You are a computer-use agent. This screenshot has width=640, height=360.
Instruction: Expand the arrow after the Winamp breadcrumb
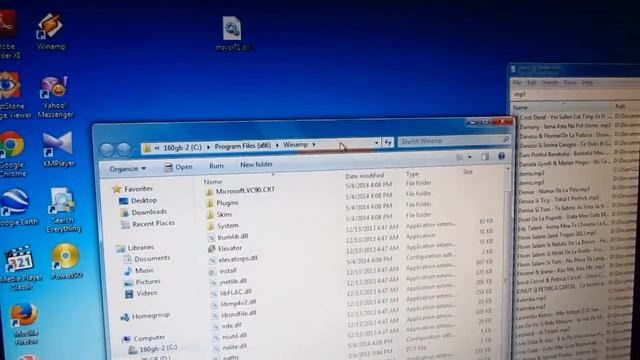[x=314, y=144]
